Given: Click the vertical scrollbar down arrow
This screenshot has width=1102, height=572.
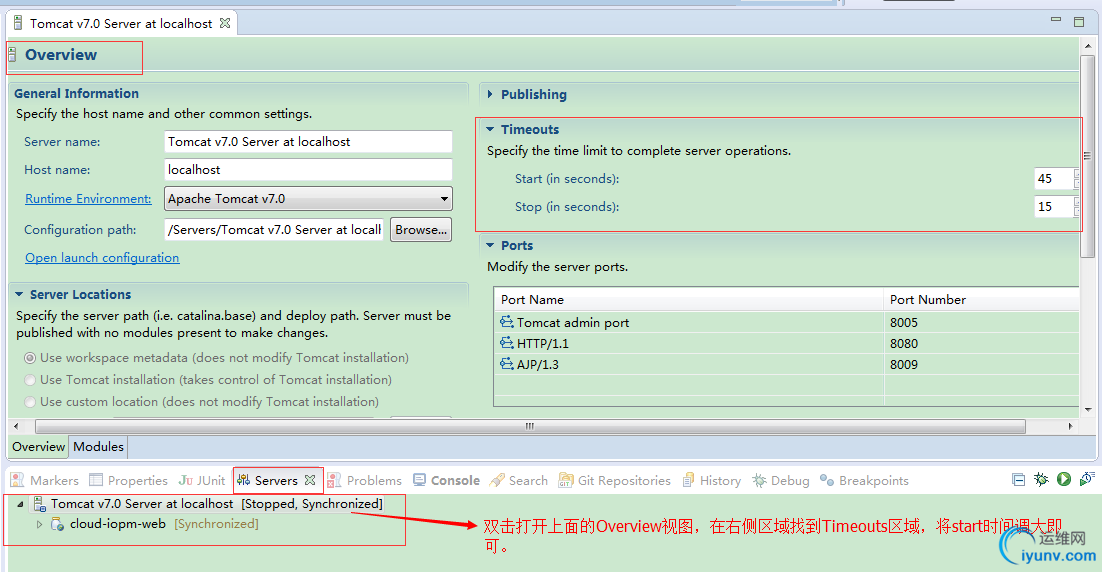Looking at the screenshot, I should point(1088,409).
